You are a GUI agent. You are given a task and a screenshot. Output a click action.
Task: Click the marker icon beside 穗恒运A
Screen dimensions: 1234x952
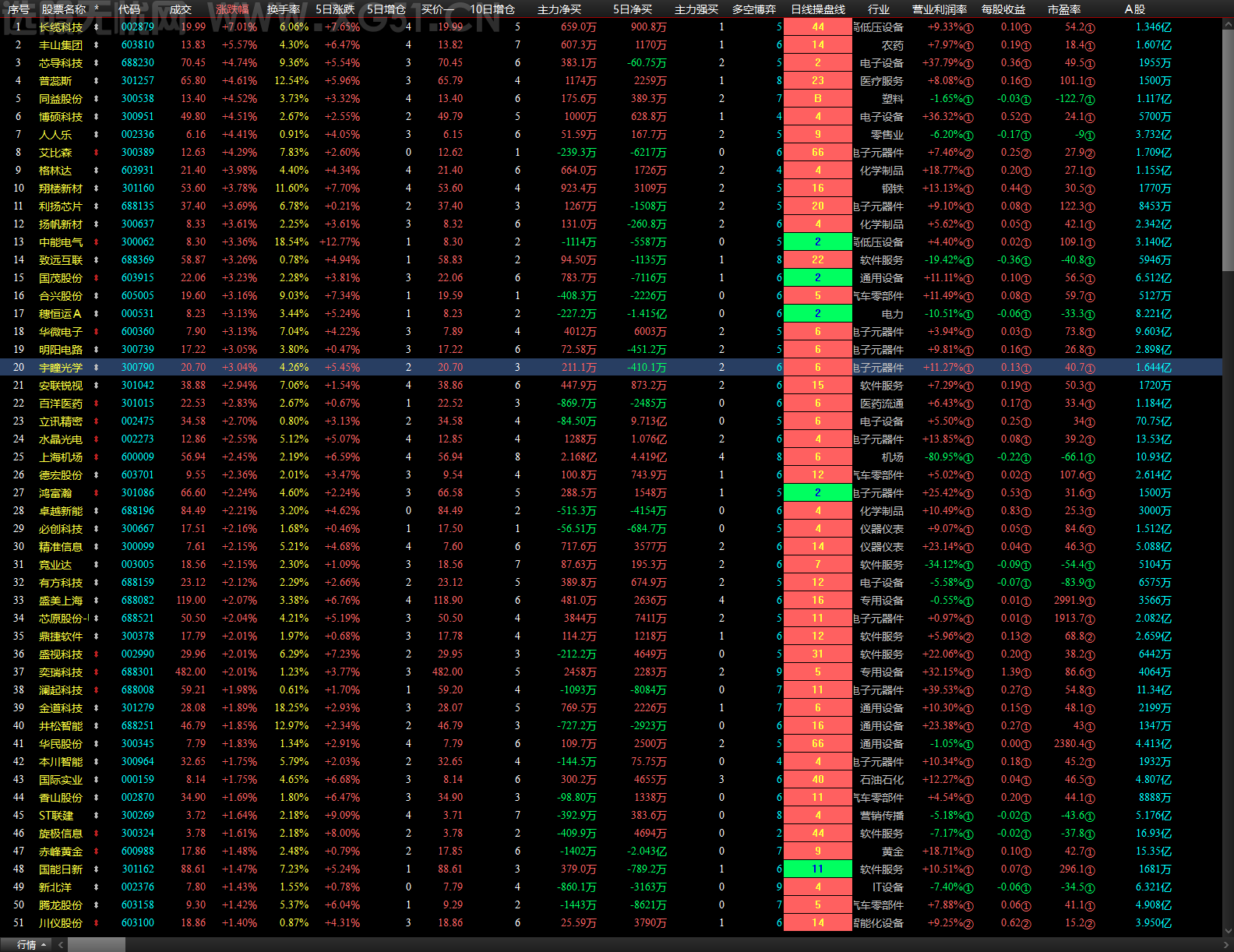[97, 314]
